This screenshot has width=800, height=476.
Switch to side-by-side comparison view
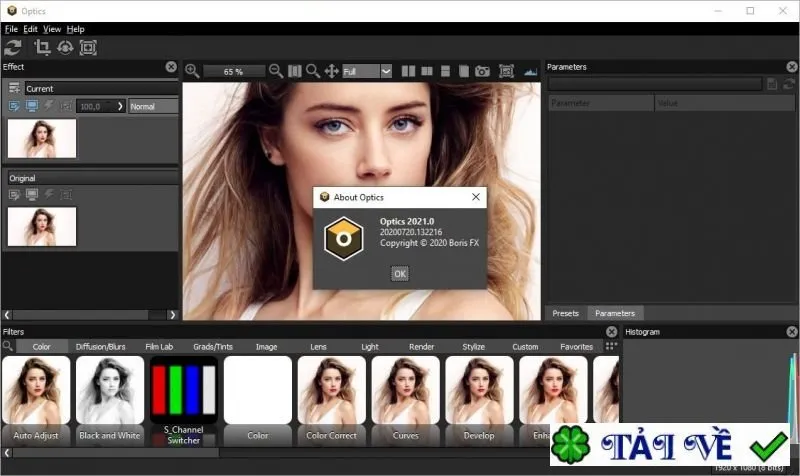408,71
